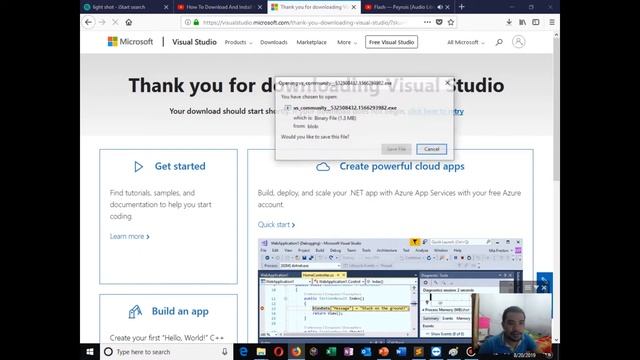Launch Opera browser from taskbar
This screenshot has width=640, height=360.
pyautogui.click(x=279, y=351)
